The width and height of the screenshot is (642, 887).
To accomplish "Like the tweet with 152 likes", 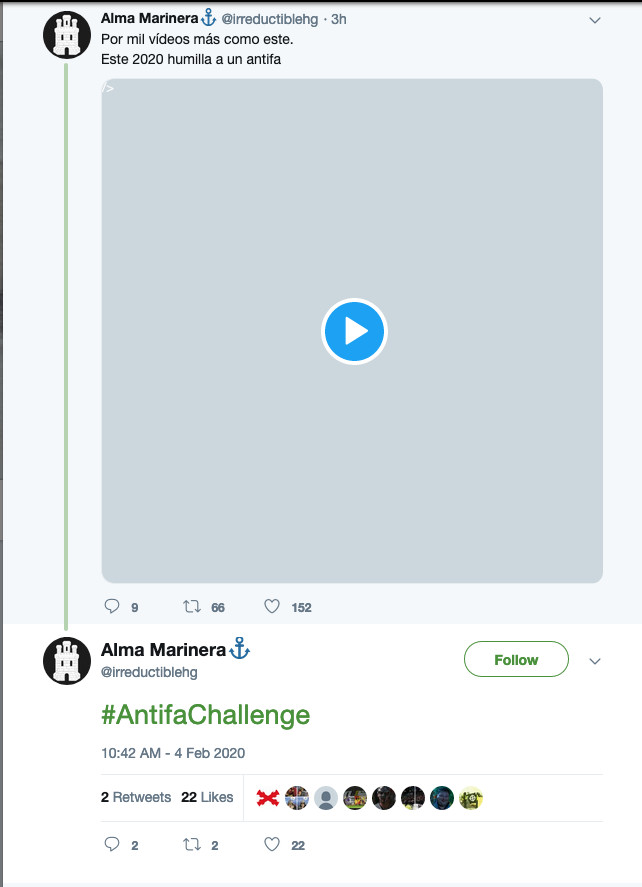I will pyautogui.click(x=272, y=606).
